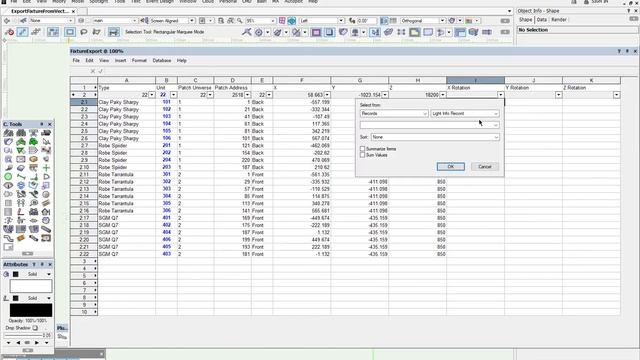Click the pink grid icon beside zoom field

coord(282,20)
